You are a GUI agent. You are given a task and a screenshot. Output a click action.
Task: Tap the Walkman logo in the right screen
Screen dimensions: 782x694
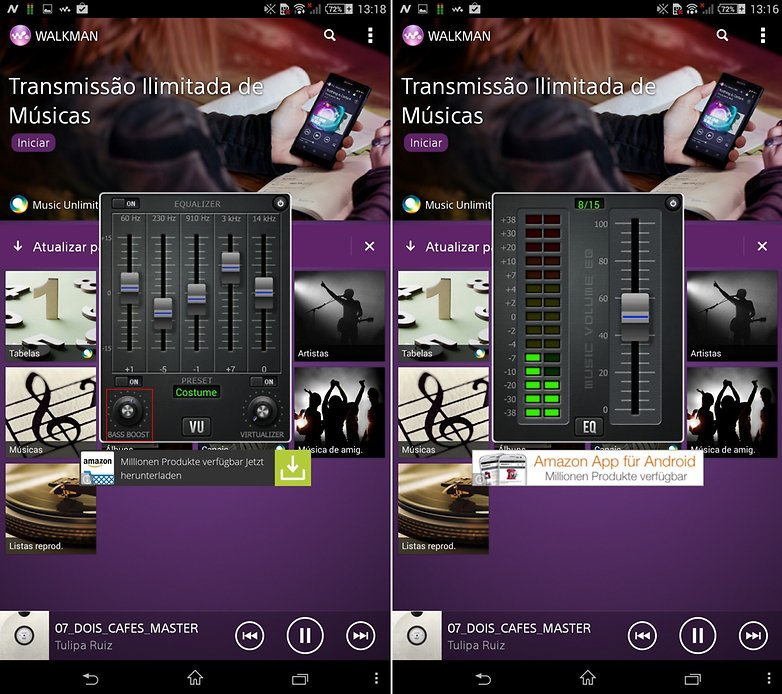pos(413,35)
